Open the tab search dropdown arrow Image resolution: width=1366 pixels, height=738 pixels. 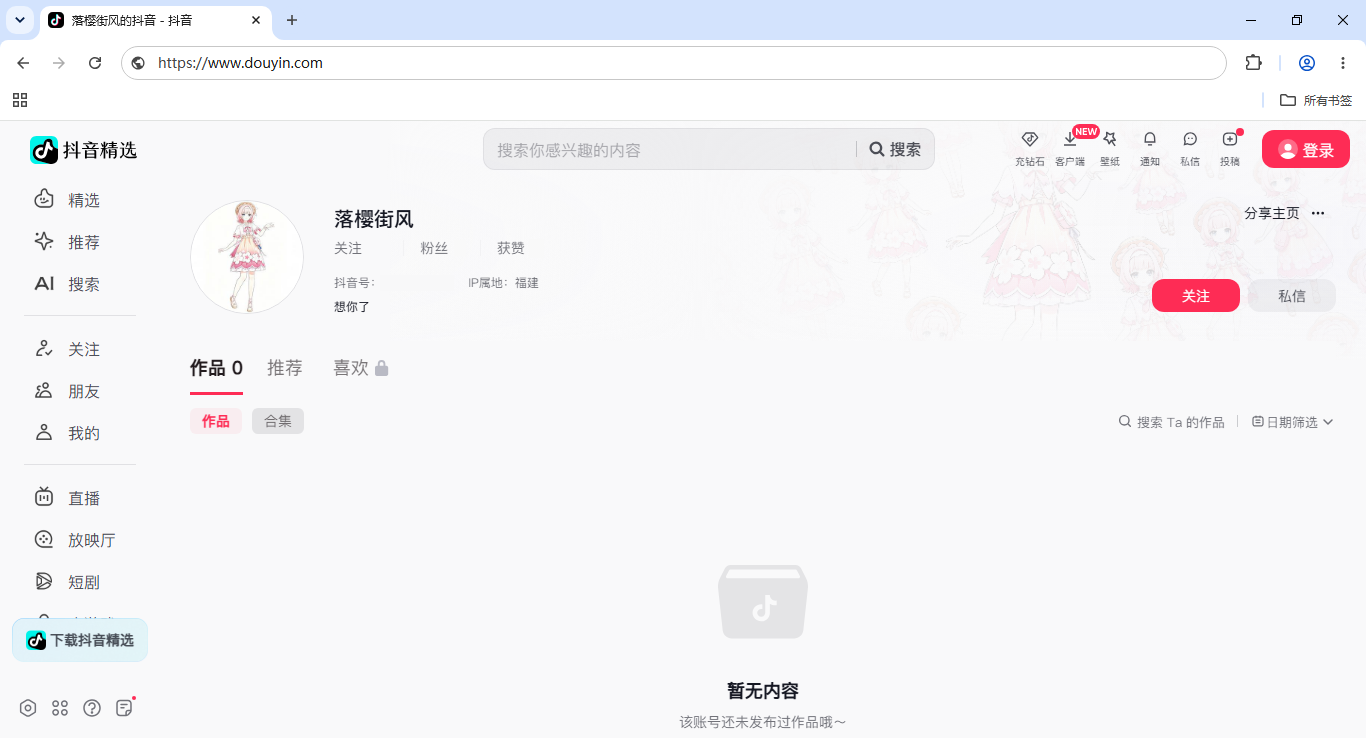[x=19, y=20]
